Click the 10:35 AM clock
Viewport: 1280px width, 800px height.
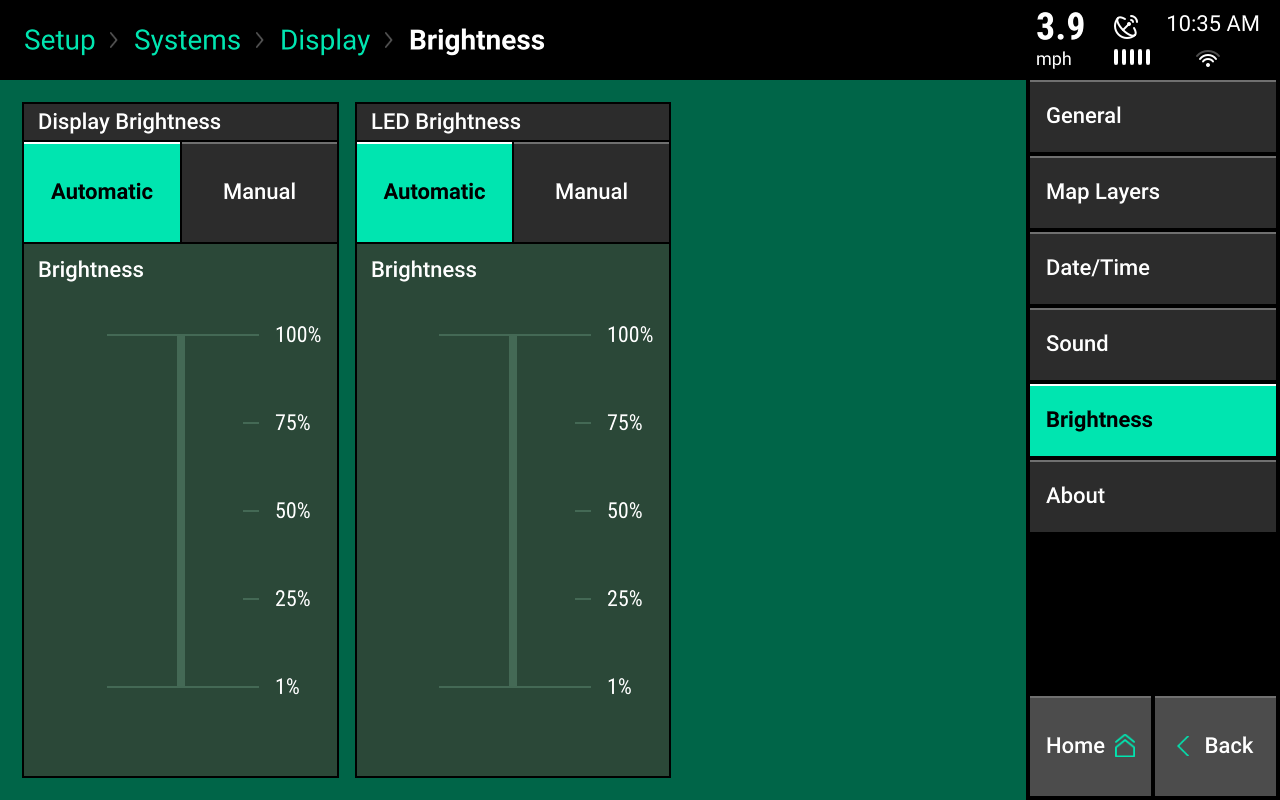[x=1213, y=24]
